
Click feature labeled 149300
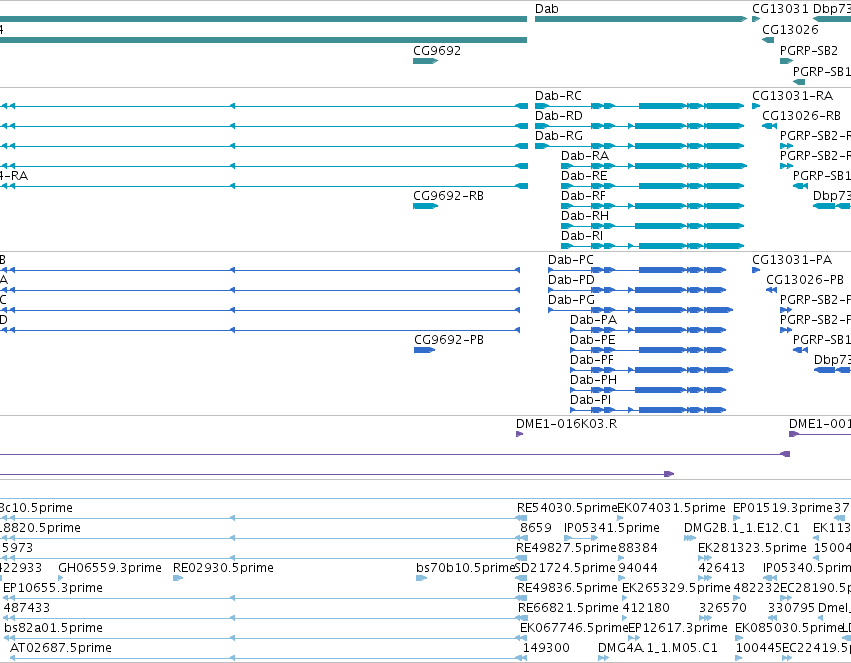coord(546,648)
